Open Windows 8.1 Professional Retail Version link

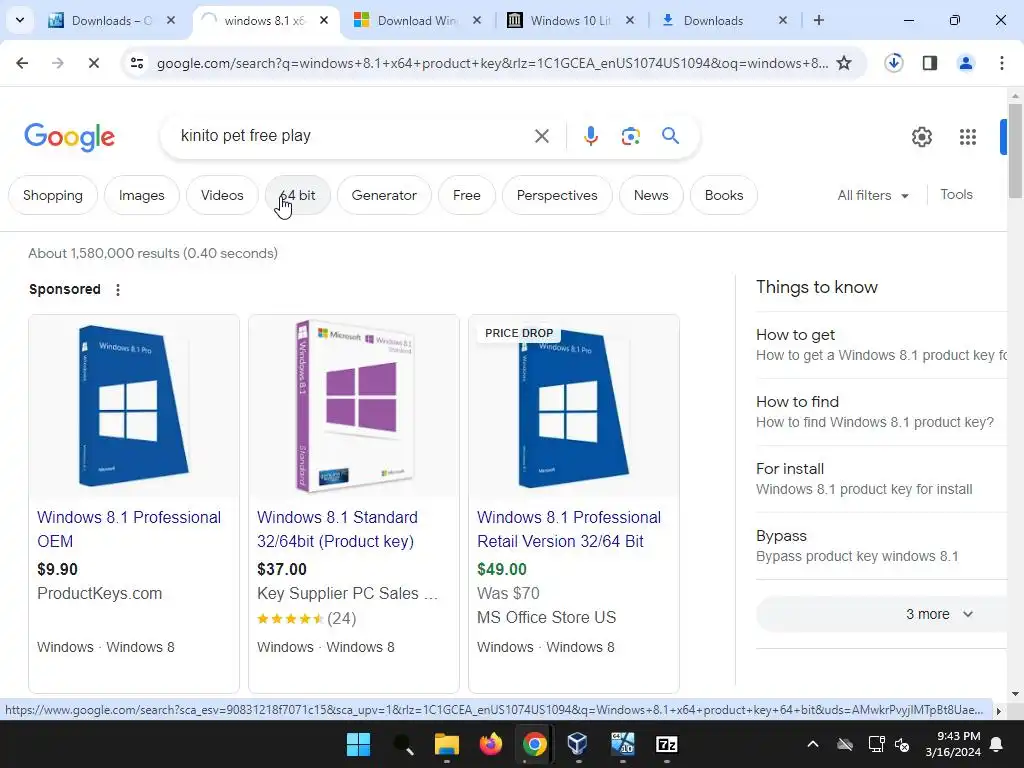tap(569, 529)
